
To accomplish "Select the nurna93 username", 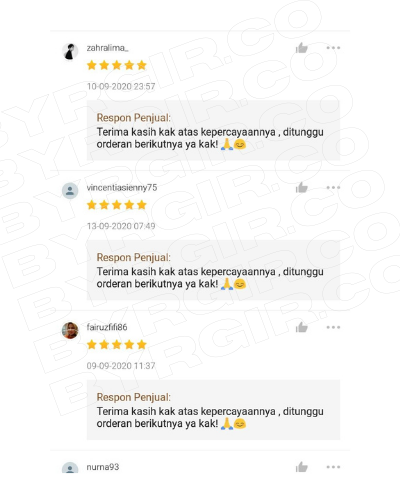I will pyautogui.click(x=103, y=467).
